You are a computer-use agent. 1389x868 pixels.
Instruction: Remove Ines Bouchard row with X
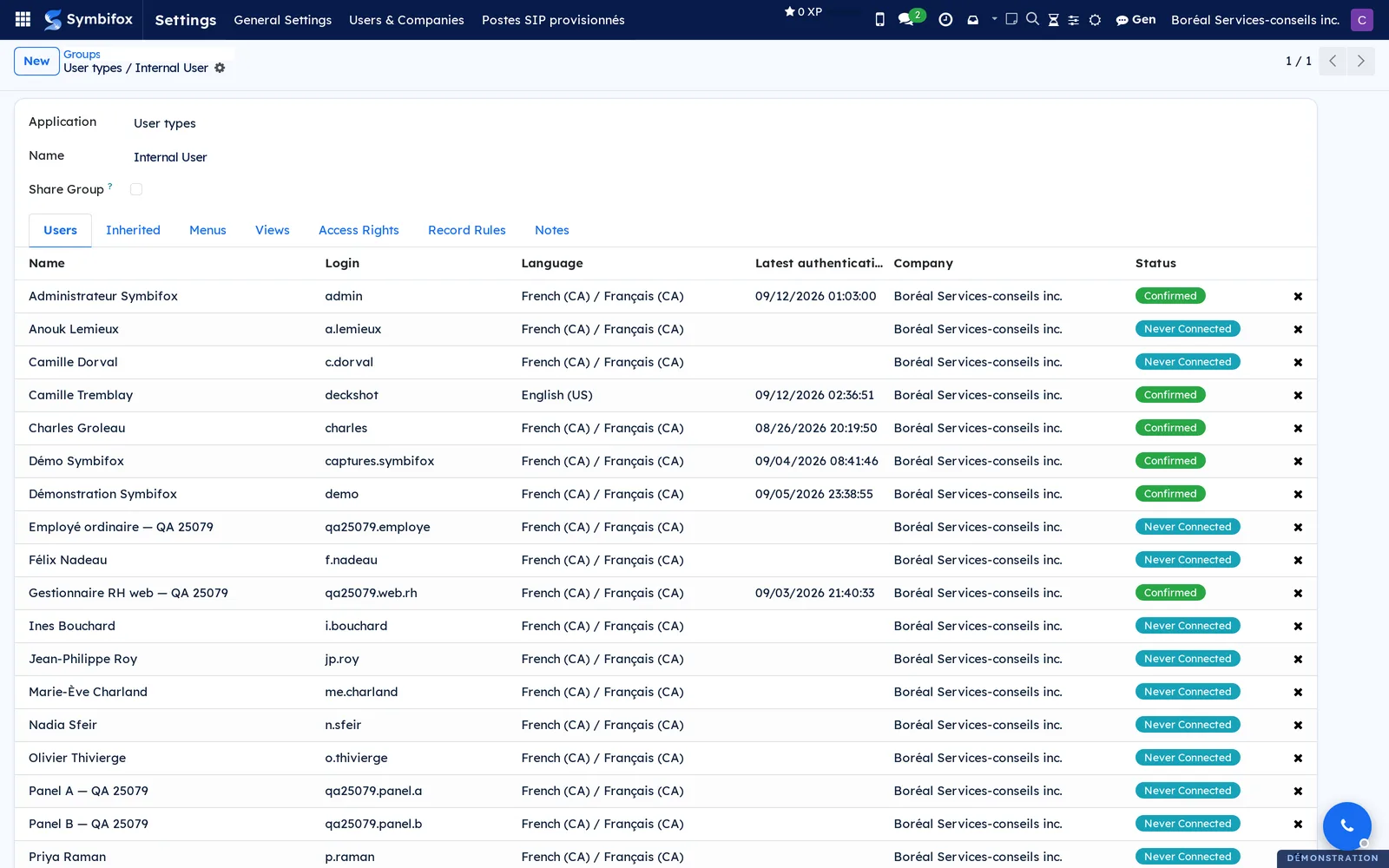tap(1298, 626)
